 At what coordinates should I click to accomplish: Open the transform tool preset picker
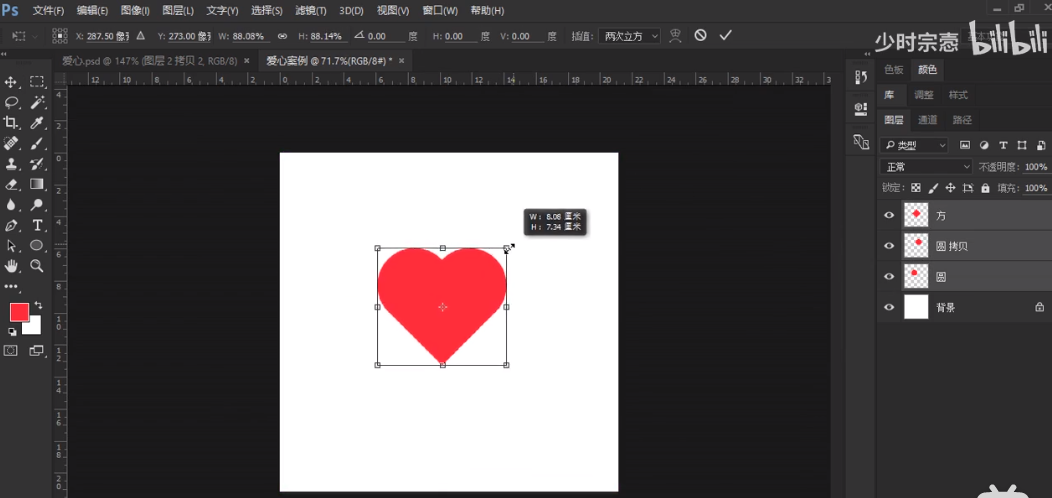click(x=24, y=36)
